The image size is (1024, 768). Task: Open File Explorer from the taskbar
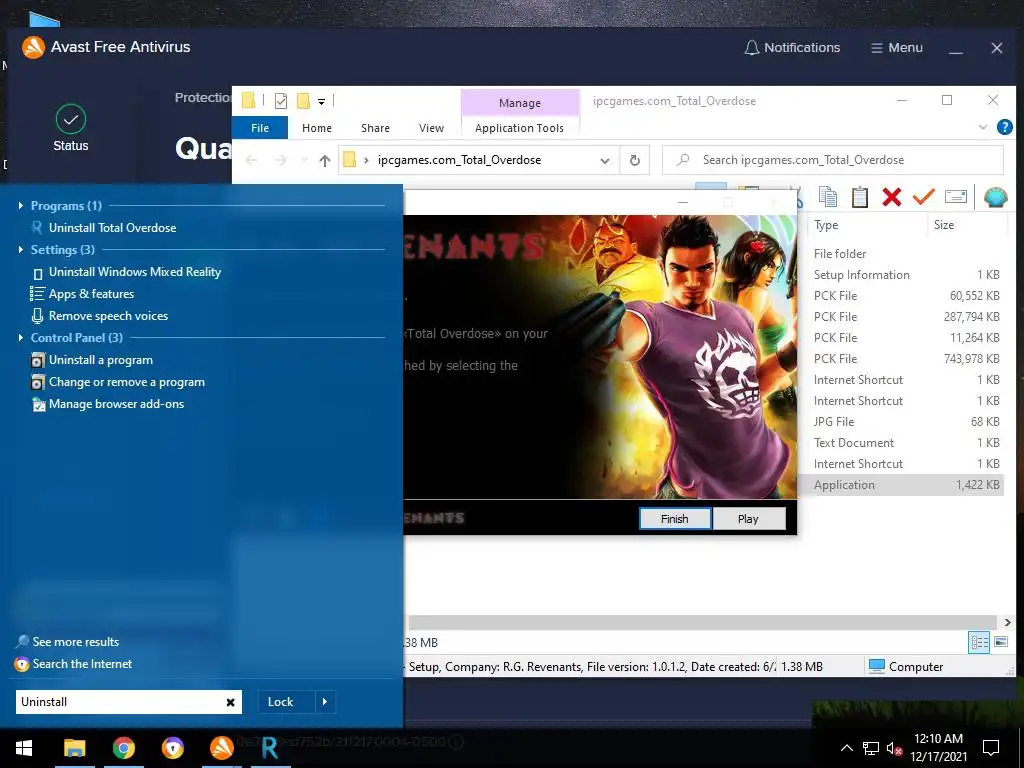(74, 748)
